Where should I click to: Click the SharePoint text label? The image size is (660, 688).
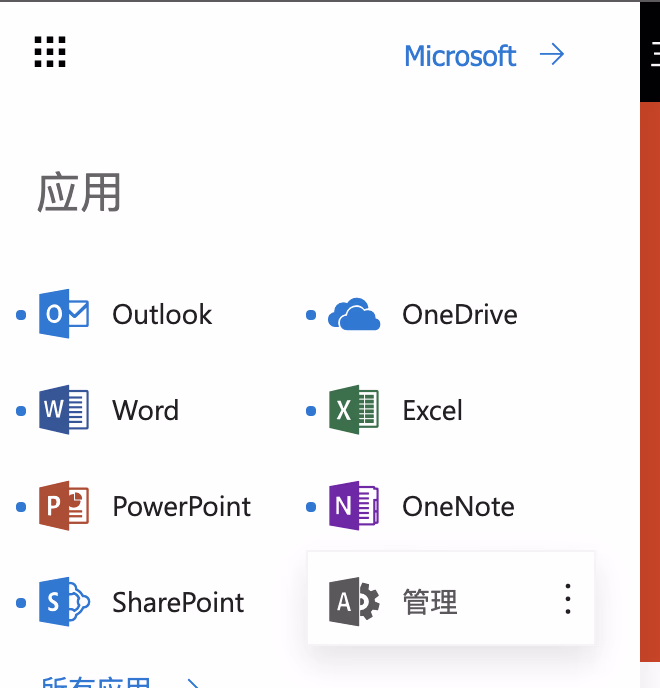178,603
